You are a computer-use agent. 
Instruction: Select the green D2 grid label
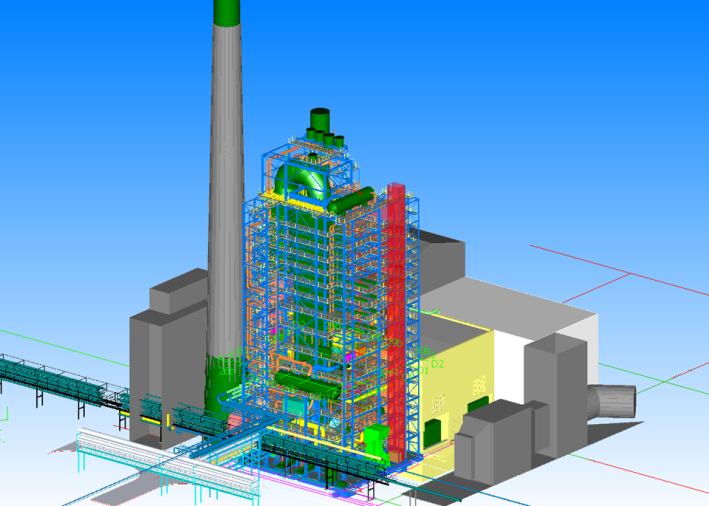[437, 363]
